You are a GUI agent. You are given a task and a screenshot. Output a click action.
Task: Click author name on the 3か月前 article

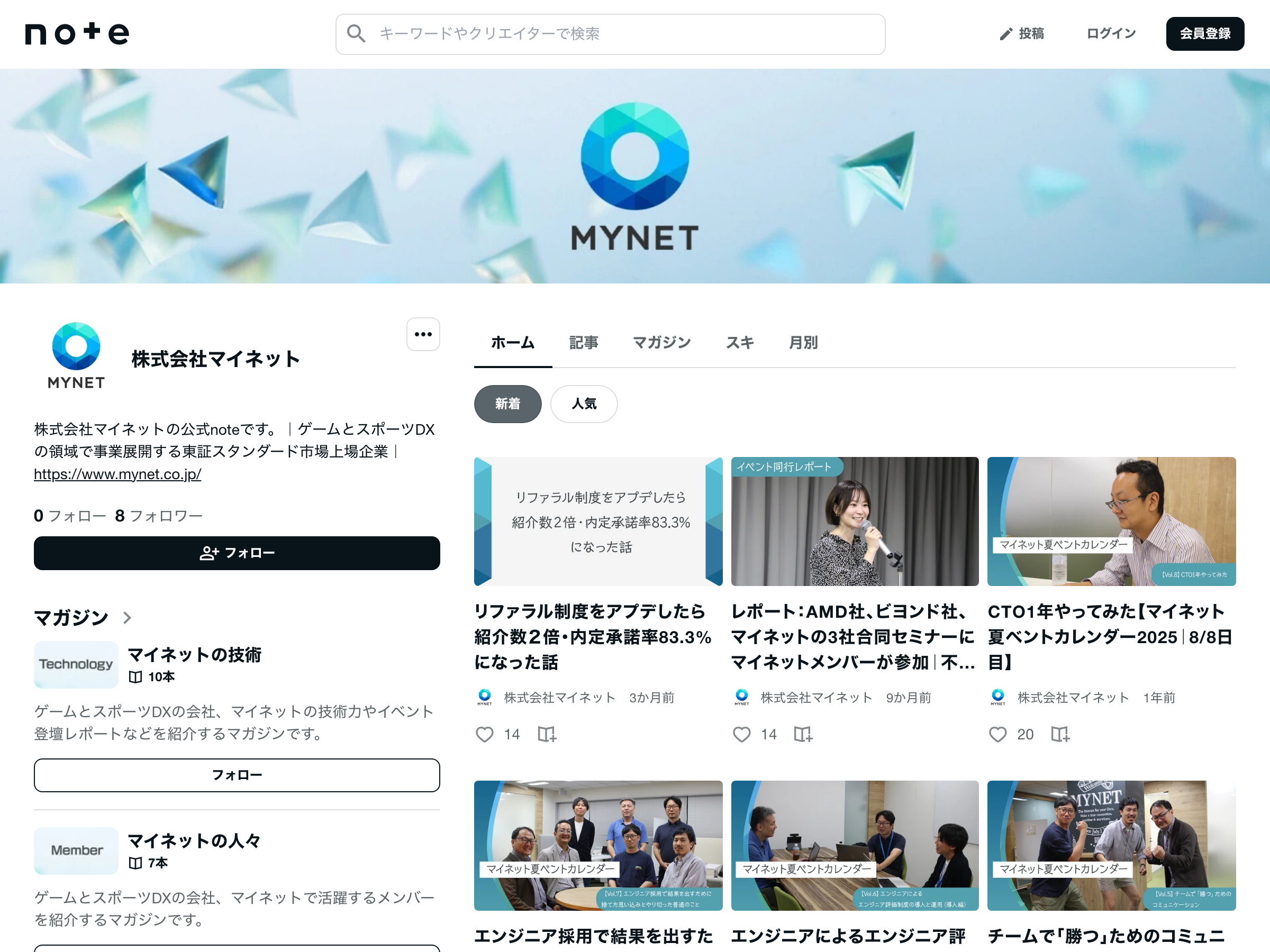click(560, 697)
